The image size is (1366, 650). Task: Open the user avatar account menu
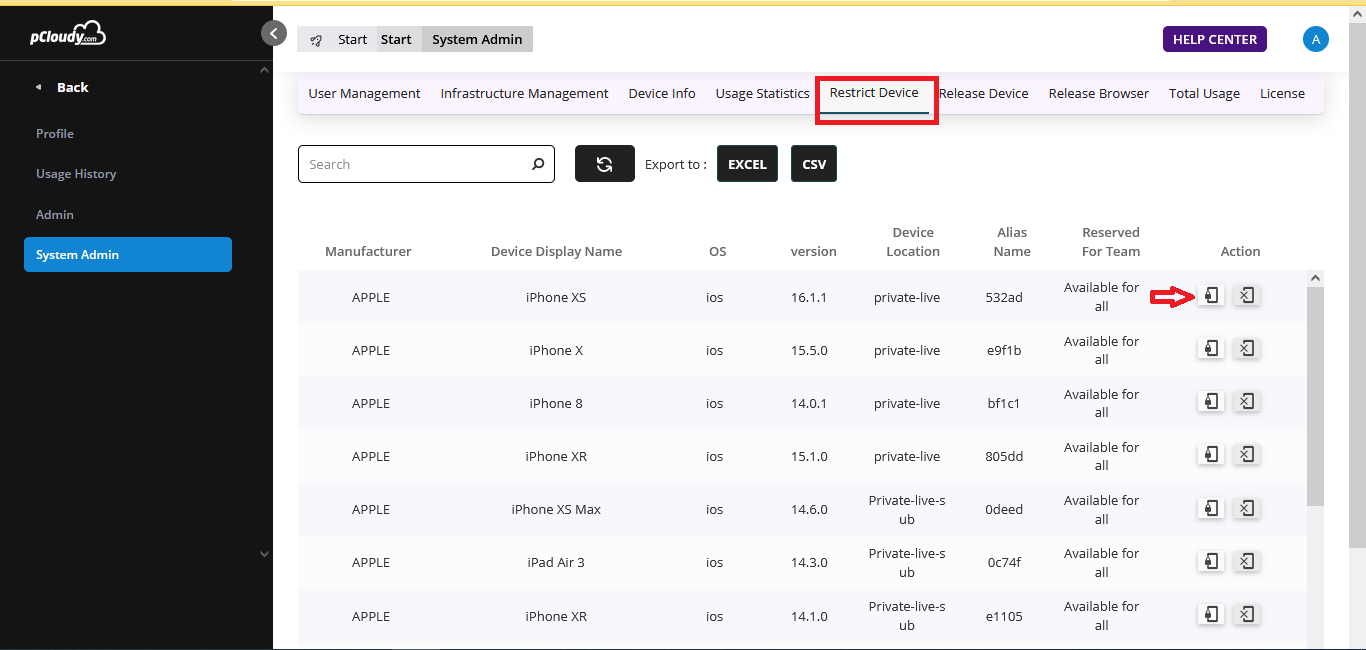point(1315,39)
